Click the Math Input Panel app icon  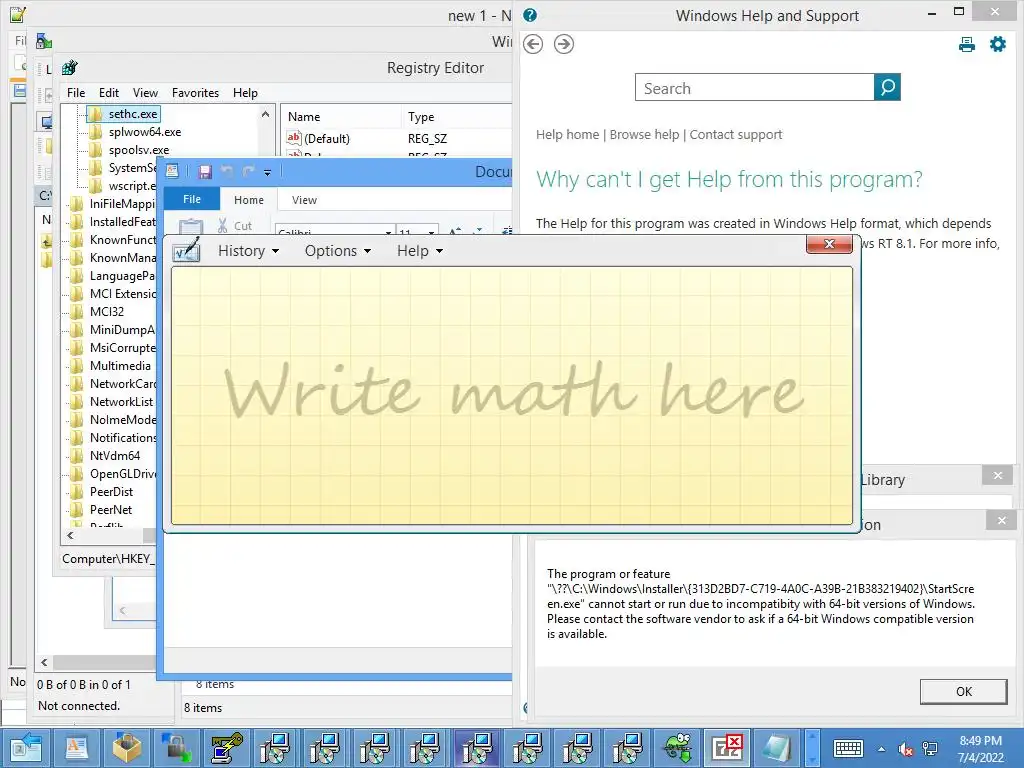[186, 250]
